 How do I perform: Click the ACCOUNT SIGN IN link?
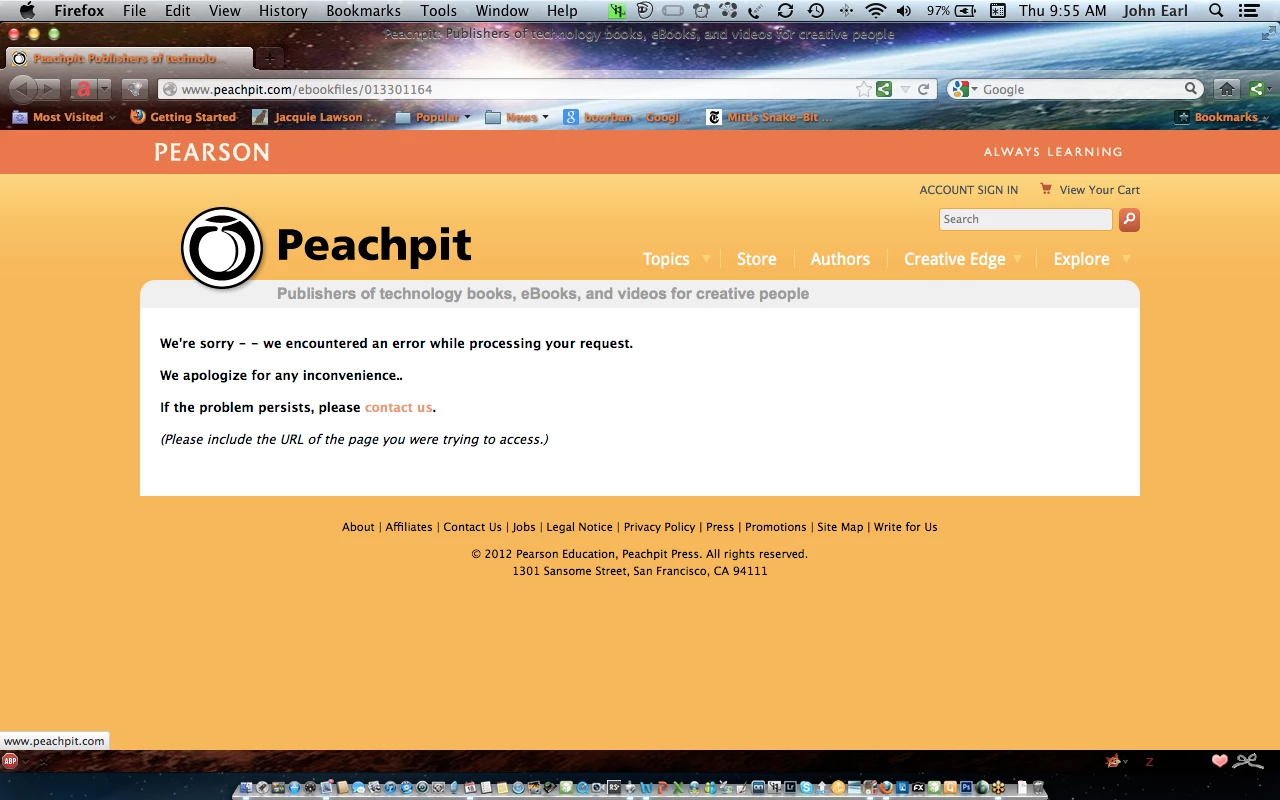click(x=969, y=190)
